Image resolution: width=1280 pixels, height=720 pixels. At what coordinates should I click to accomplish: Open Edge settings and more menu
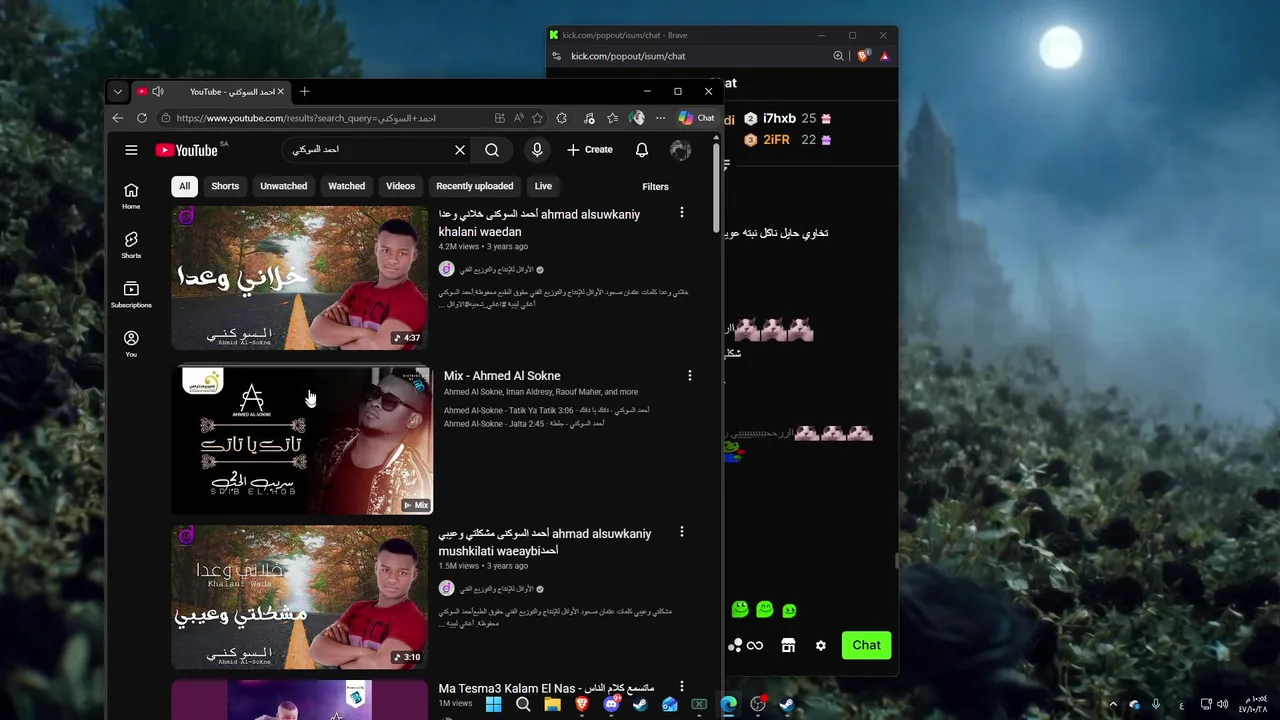pos(660,118)
